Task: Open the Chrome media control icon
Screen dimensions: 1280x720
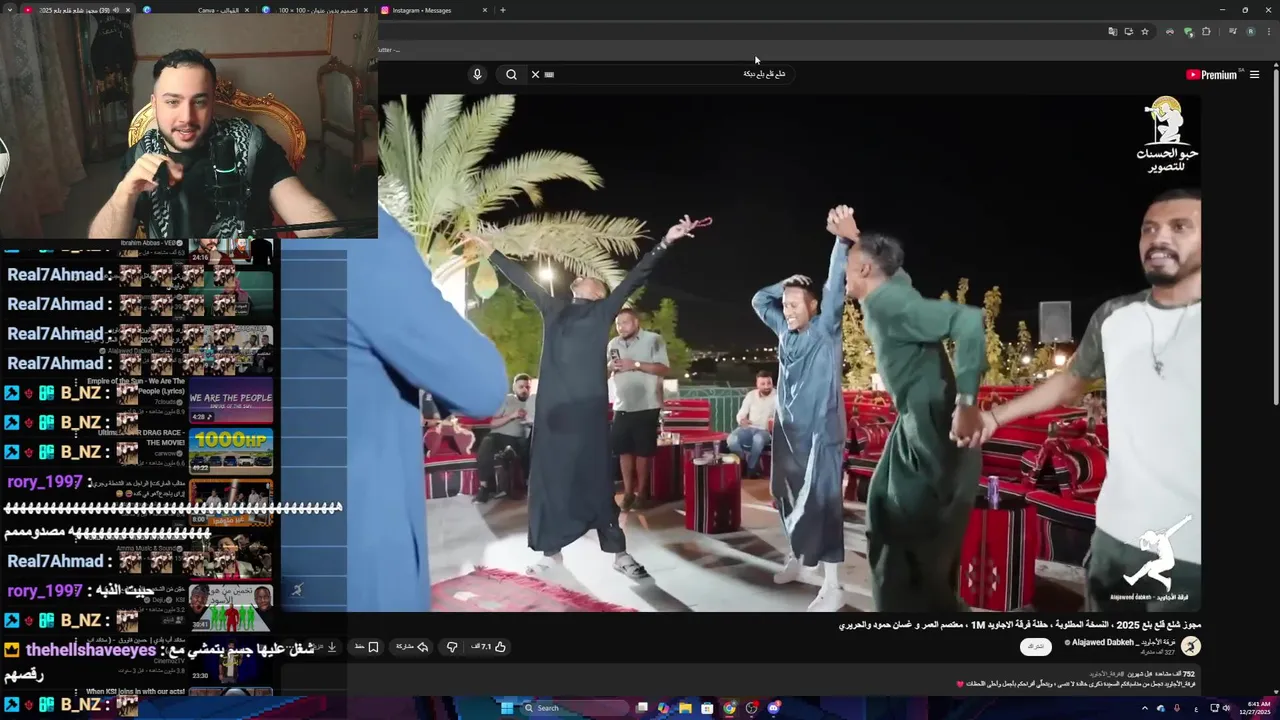Action: [x=1232, y=32]
